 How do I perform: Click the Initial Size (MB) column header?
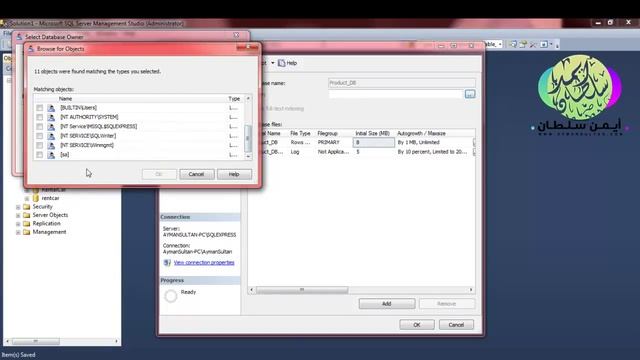pos(372,133)
